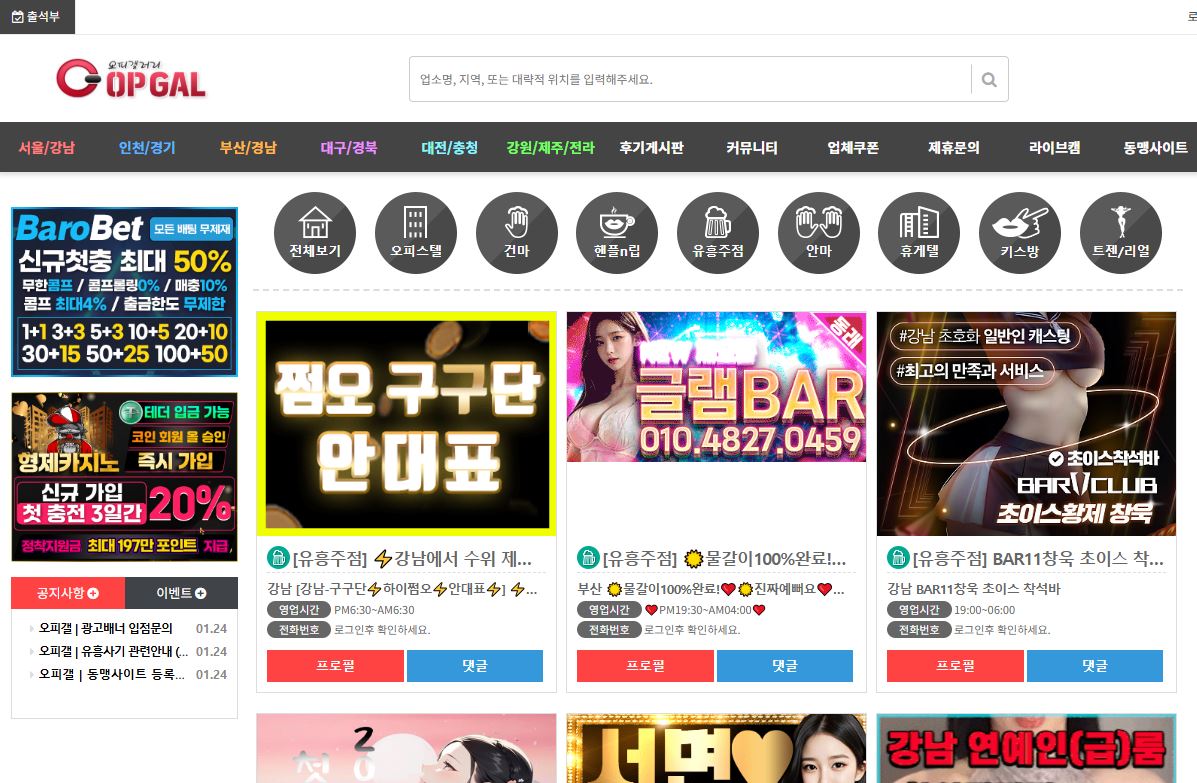Click the OPGAL logo in header
1197x783 pixels.
[131, 79]
